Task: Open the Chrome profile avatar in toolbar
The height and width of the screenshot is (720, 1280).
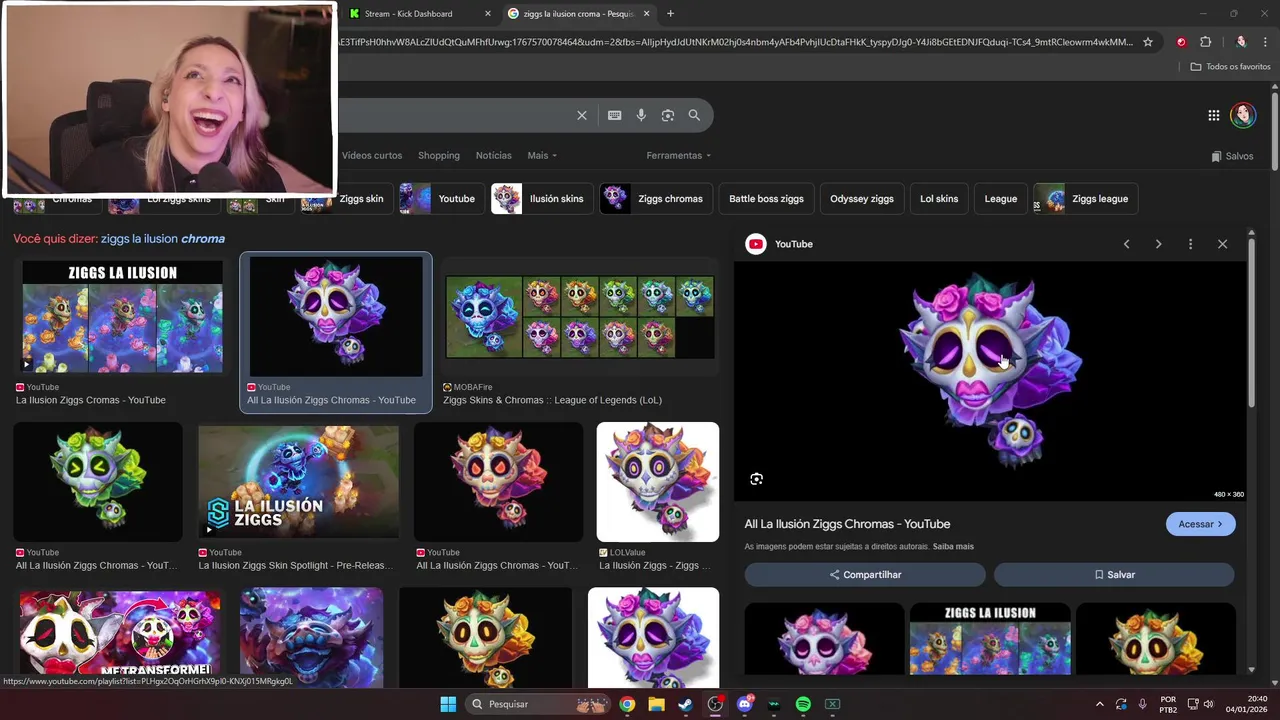Action: (x=1241, y=42)
